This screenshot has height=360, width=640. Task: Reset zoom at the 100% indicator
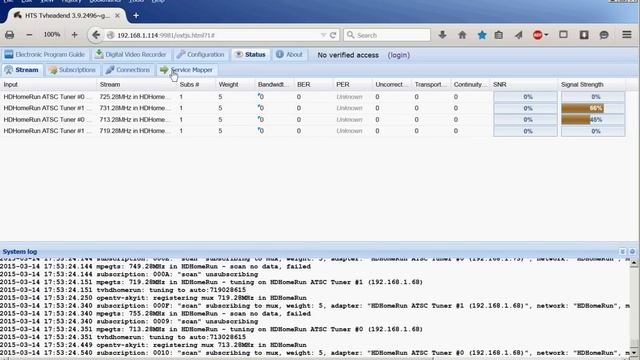coord(52,35)
